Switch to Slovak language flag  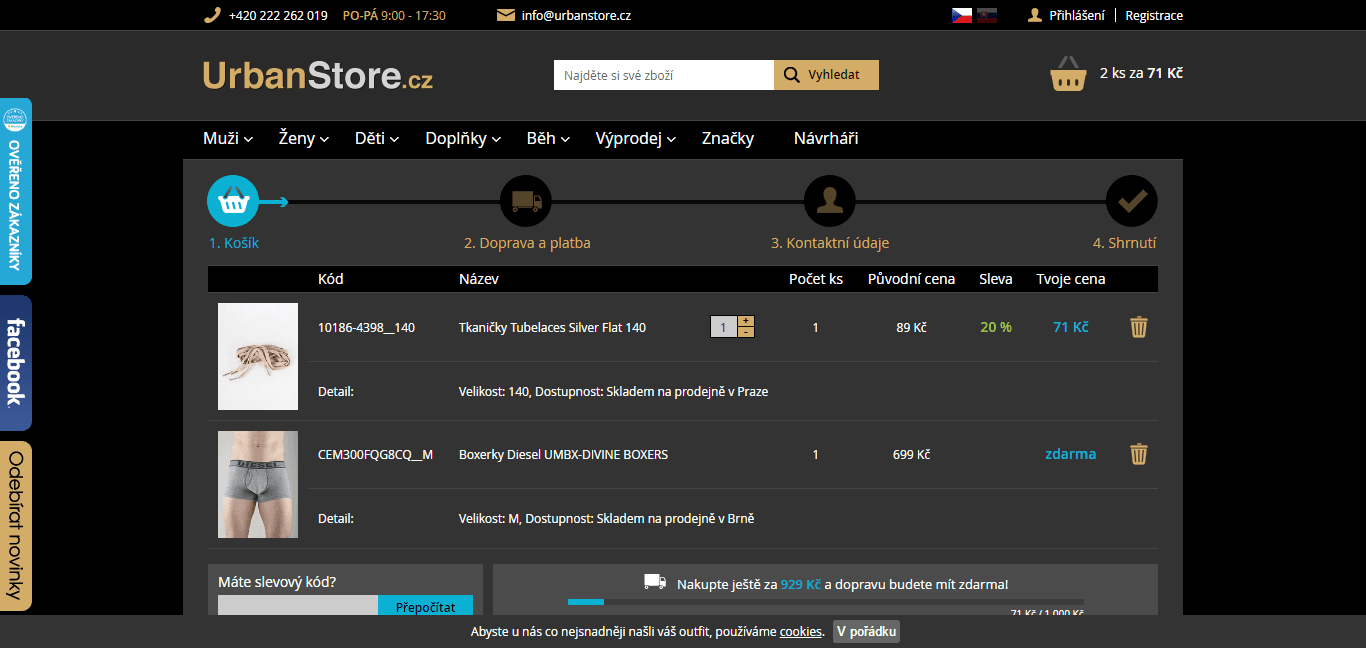[987, 15]
